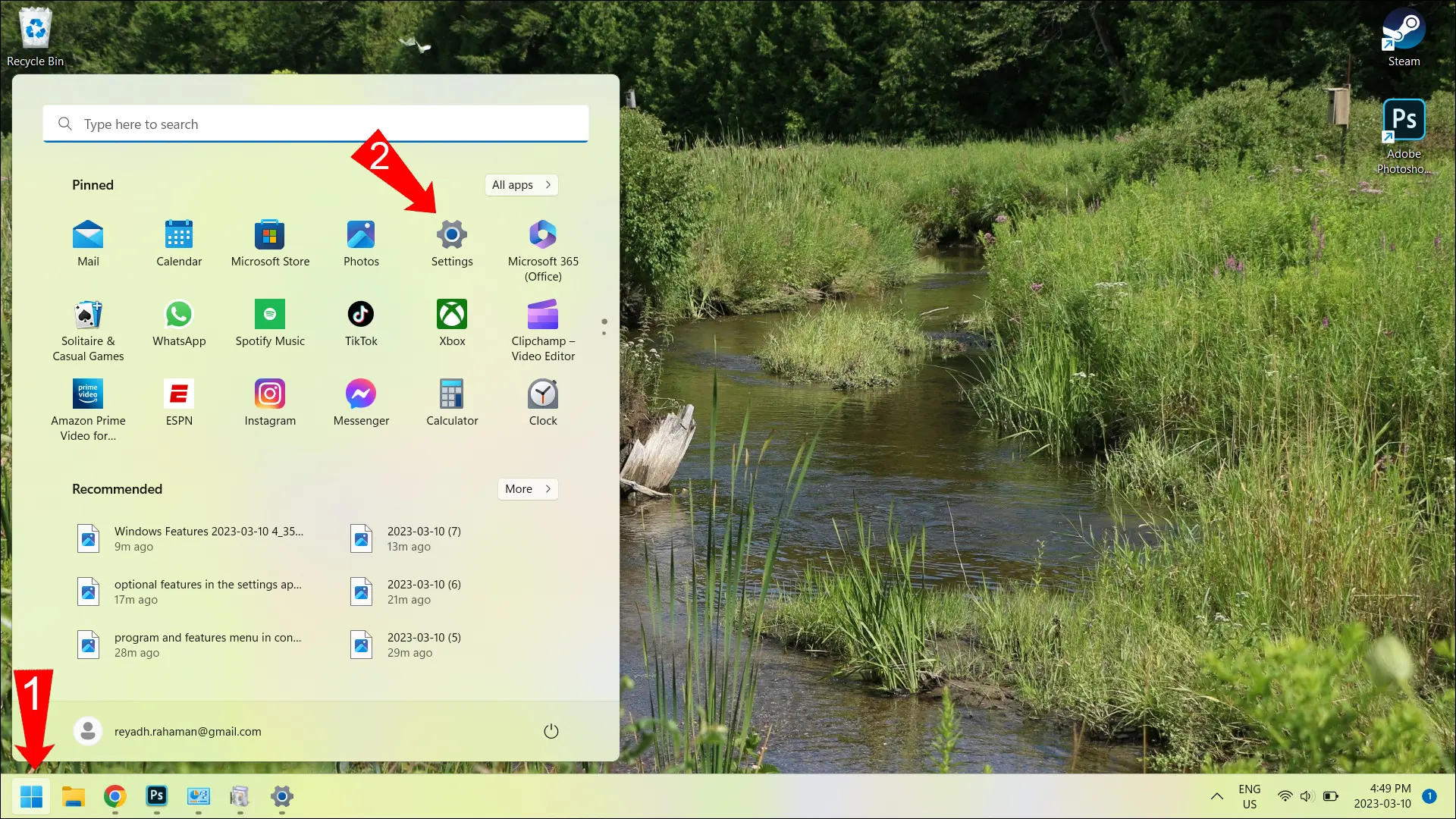Viewport: 1456px width, 819px height.
Task: Open network status icon in taskbar
Action: 1284,796
